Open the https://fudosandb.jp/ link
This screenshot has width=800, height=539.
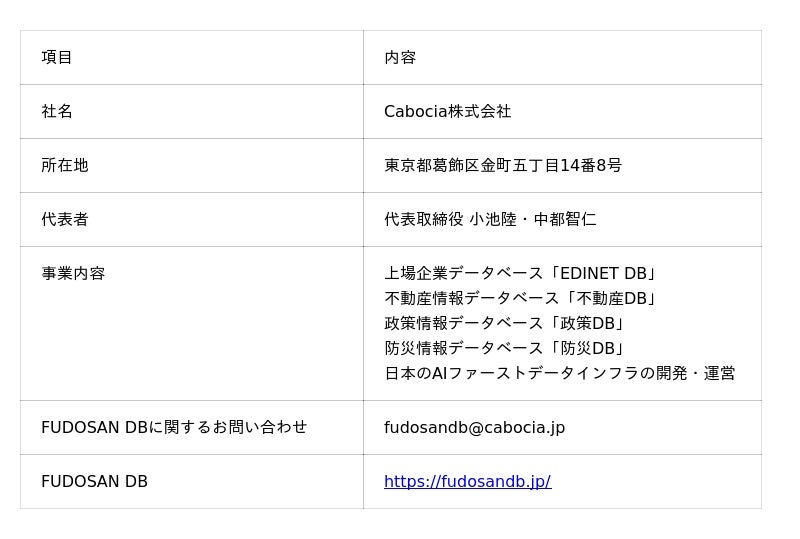pyautogui.click(x=467, y=481)
